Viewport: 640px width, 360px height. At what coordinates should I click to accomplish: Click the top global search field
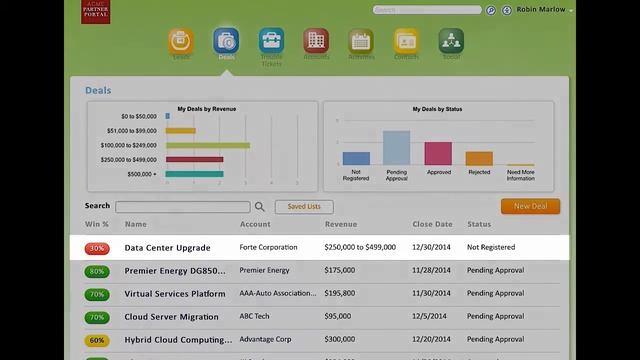[427, 10]
